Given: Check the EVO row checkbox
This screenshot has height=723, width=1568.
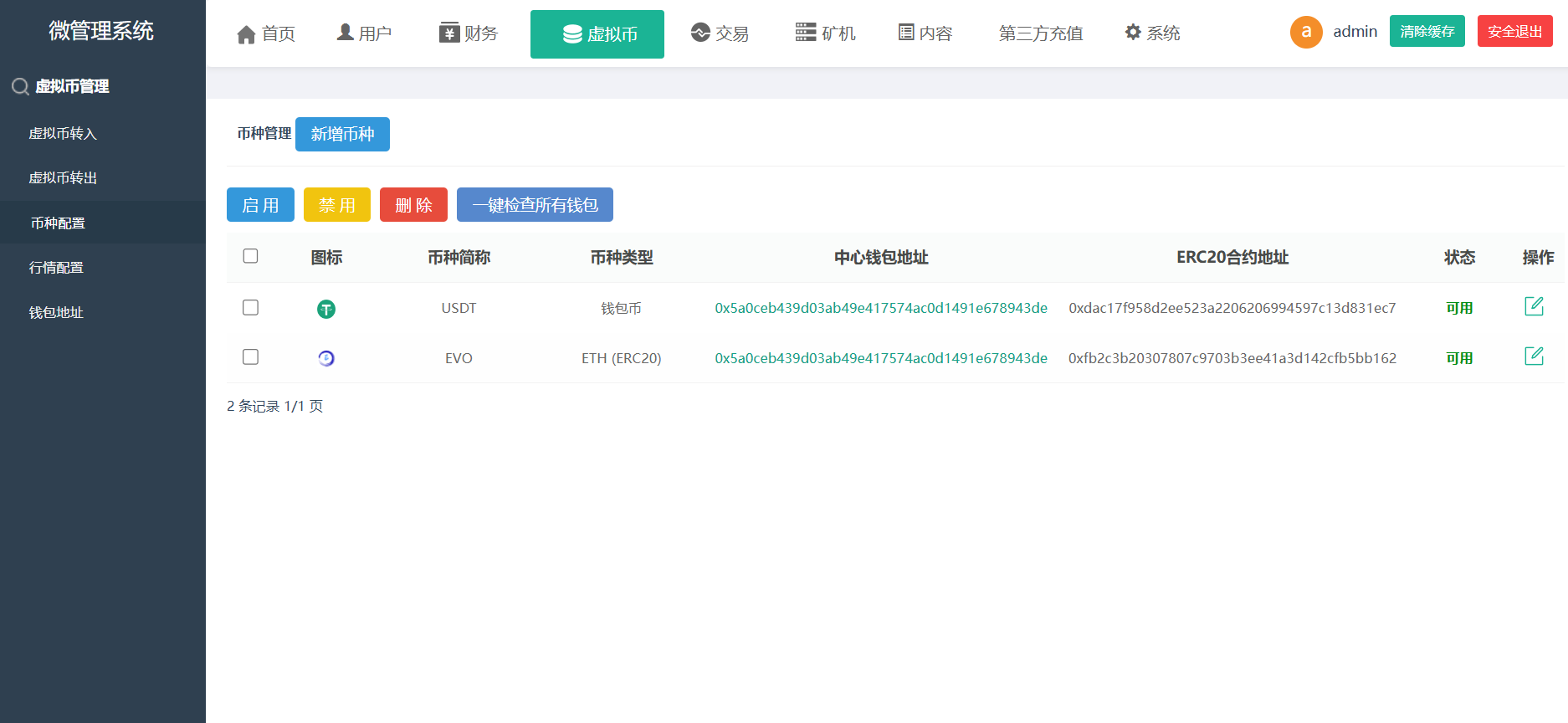Looking at the screenshot, I should [250, 357].
